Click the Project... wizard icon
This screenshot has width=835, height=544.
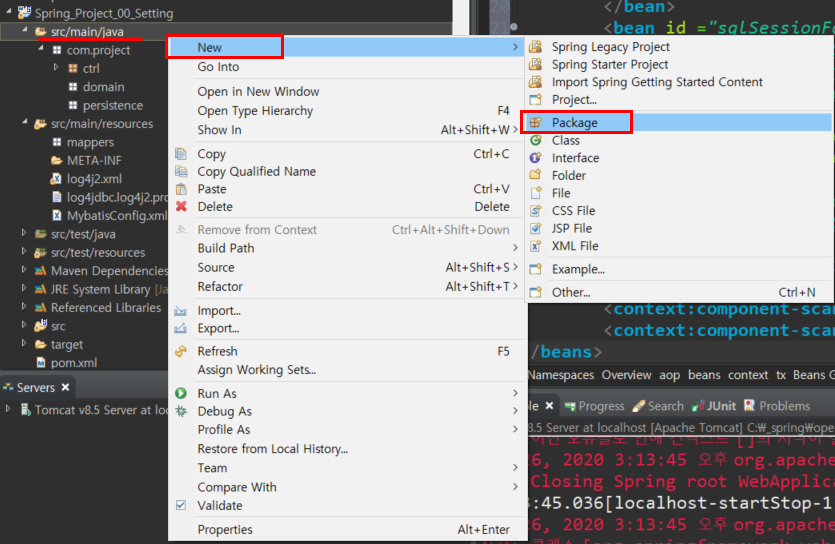click(x=536, y=100)
